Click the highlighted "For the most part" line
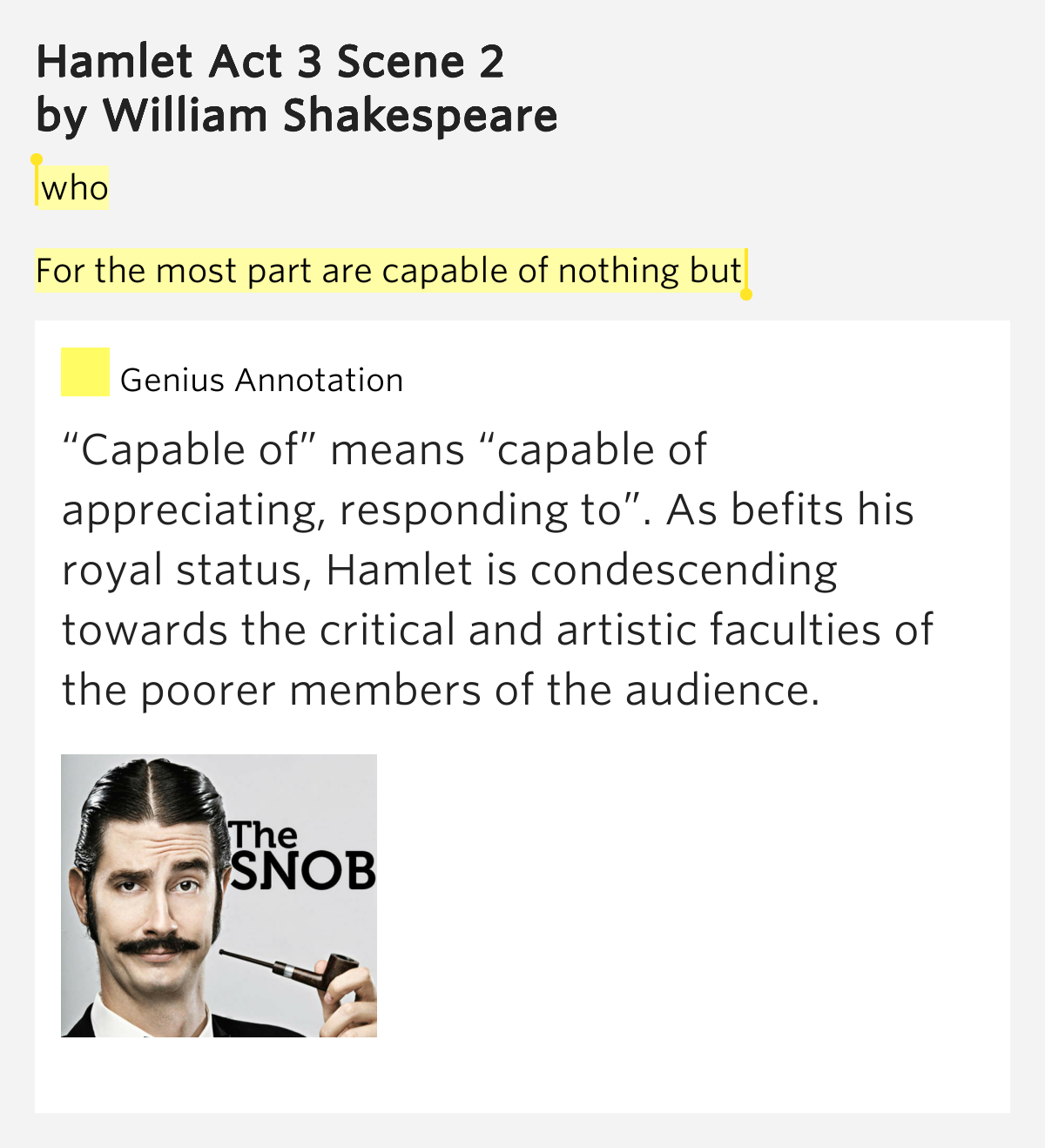 (388, 271)
